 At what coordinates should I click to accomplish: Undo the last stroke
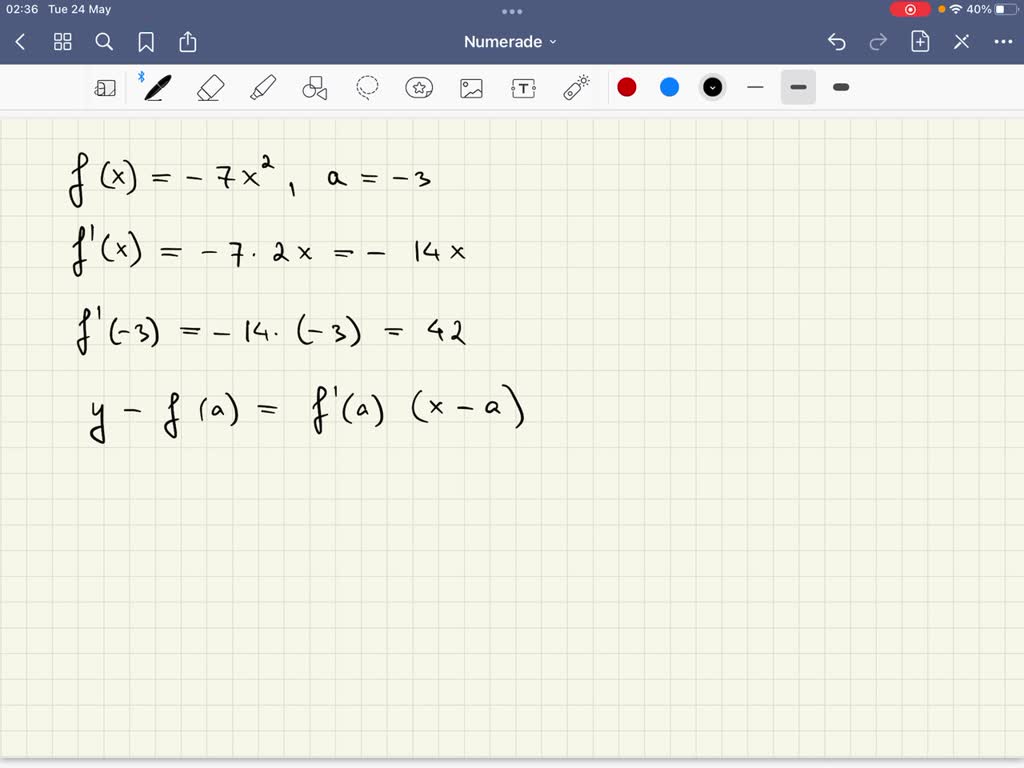(x=837, y=41)
